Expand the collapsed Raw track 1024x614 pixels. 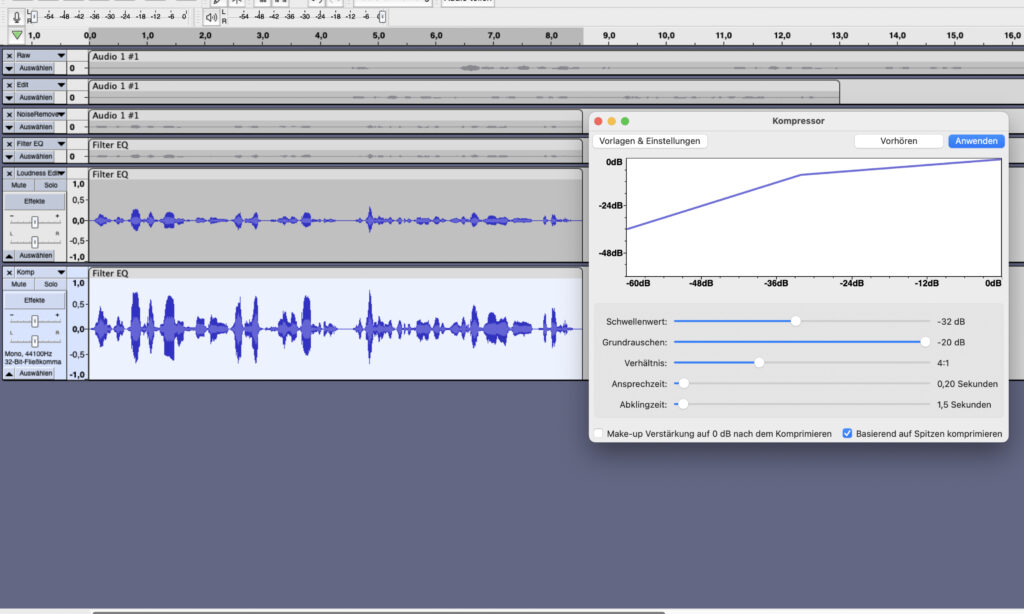click(9, 68)
